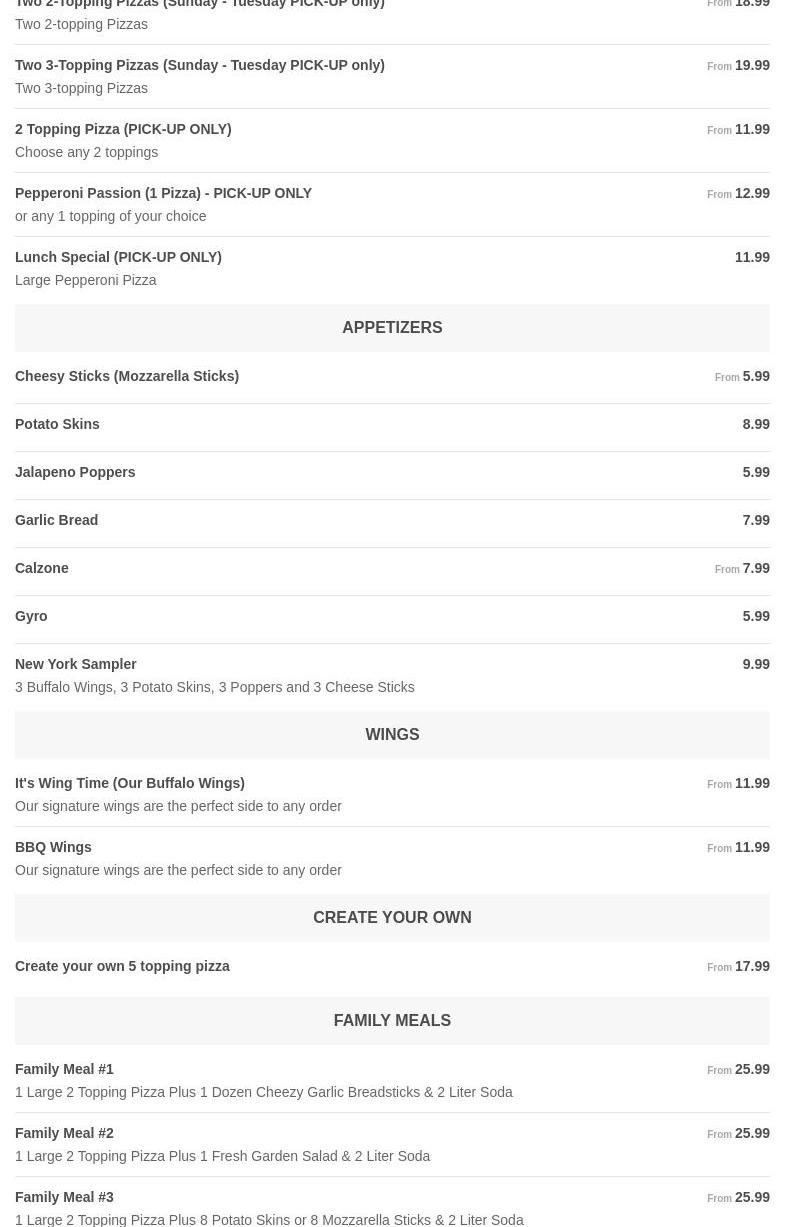Click 2 Topping Pizza (PICK-UP ONLY)
Image resolution: width=785 pixels, height=1227 pixels.
[x=123, y=129]
